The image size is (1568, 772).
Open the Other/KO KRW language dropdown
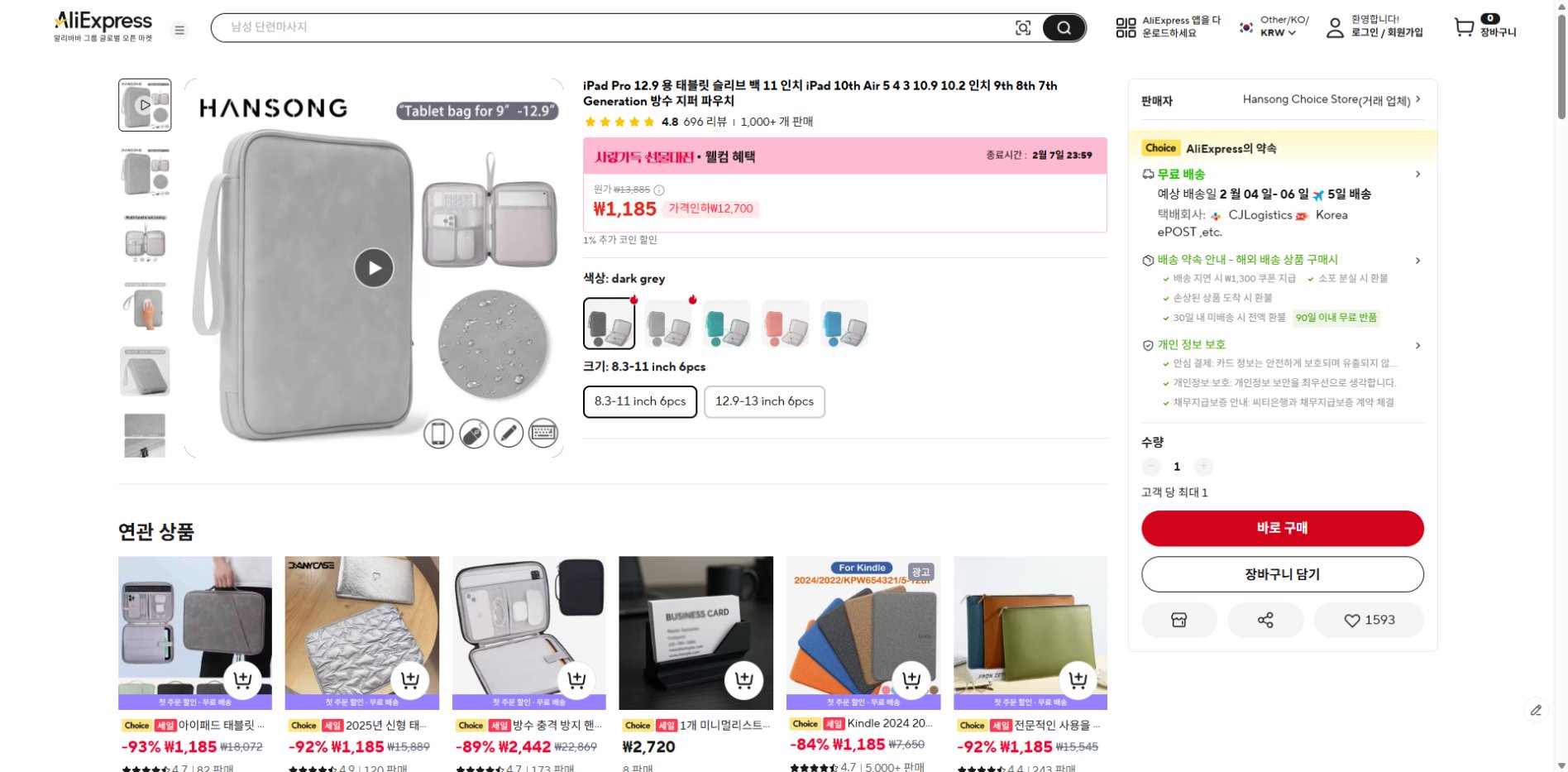[1274, 25]
